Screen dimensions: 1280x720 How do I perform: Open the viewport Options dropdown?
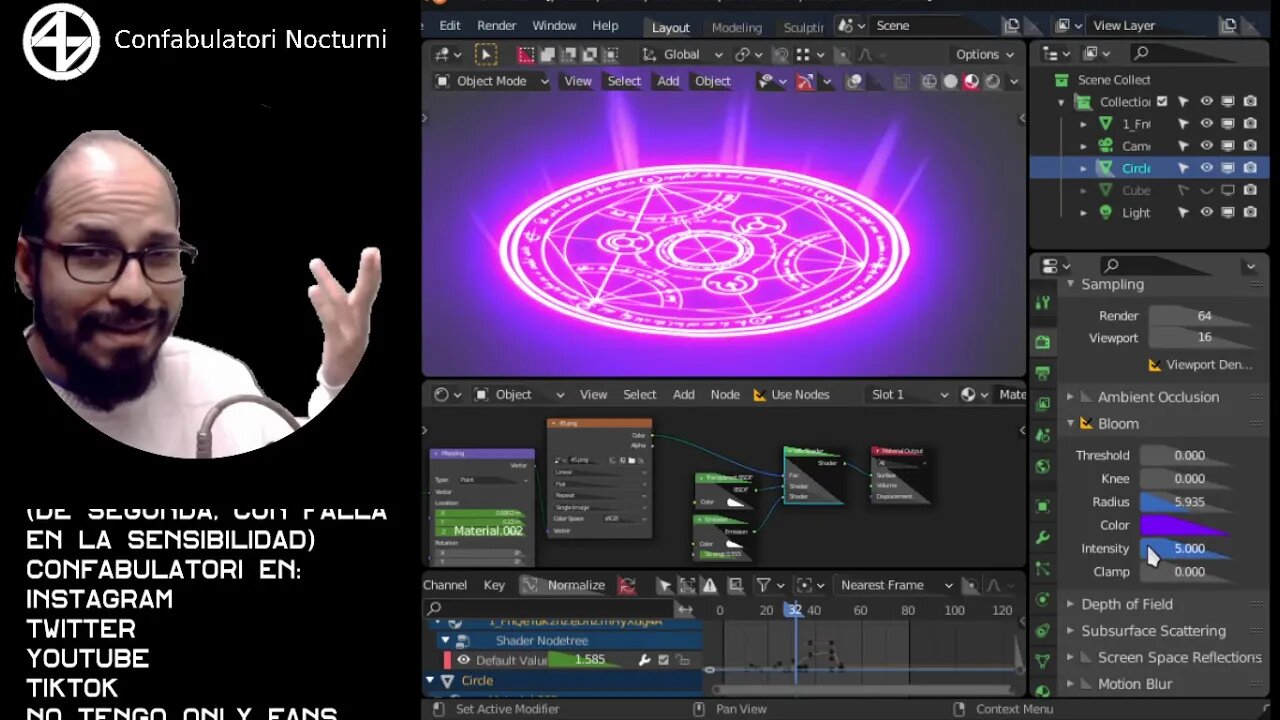[984, 55]
